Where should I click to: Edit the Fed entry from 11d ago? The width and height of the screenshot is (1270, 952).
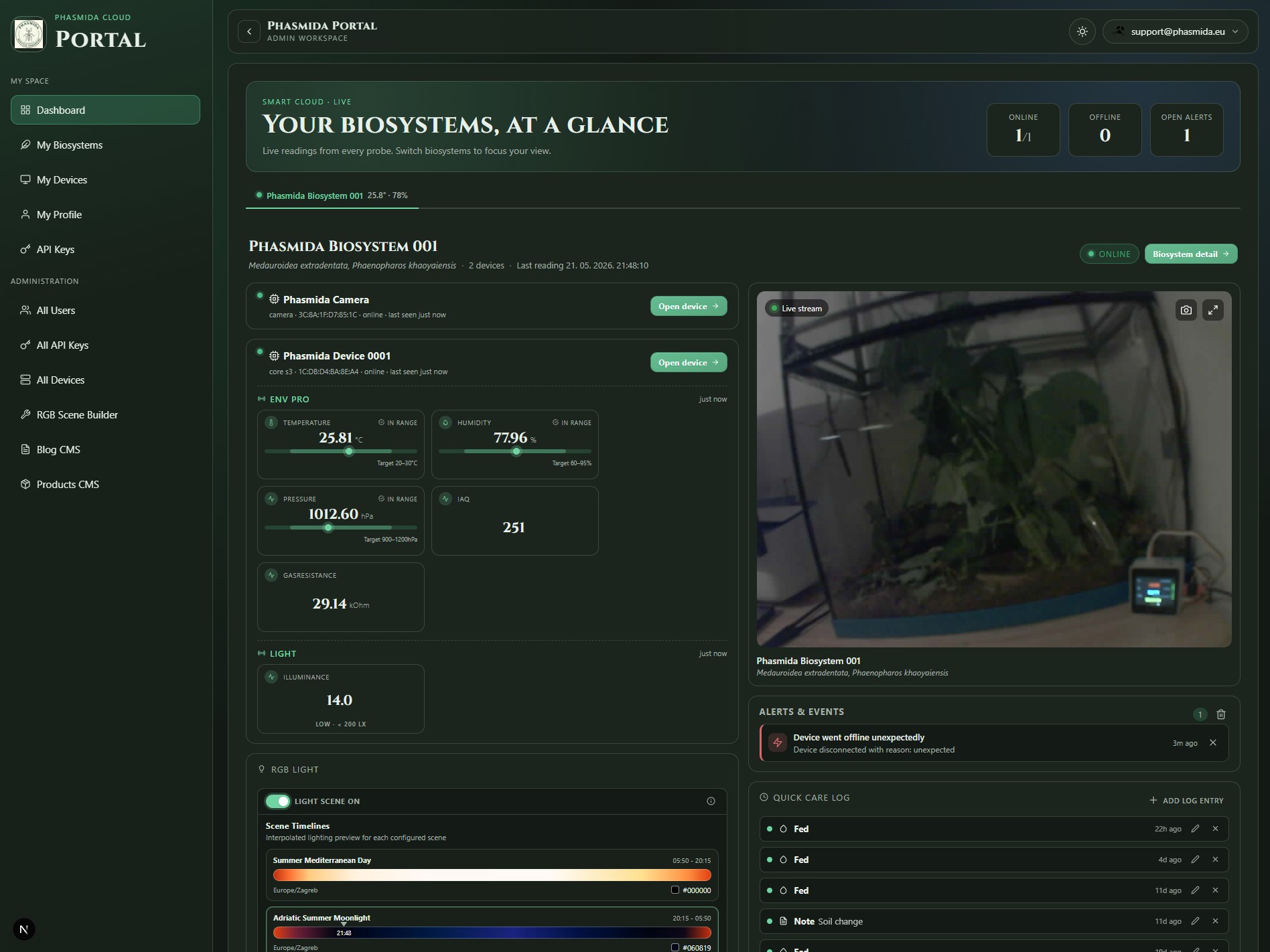coord(1195,890)
